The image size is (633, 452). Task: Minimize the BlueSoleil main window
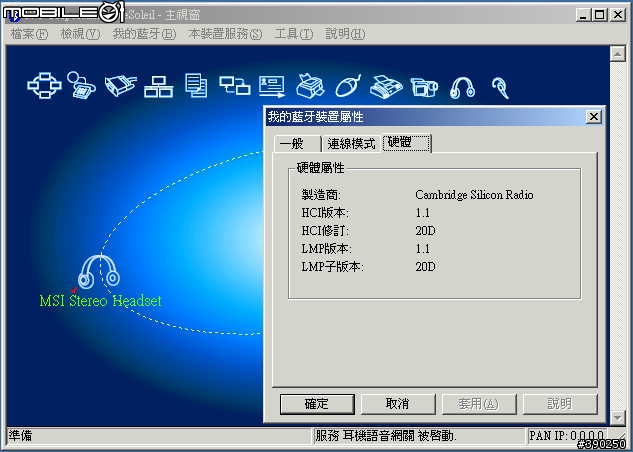click(x=583, y=15)
